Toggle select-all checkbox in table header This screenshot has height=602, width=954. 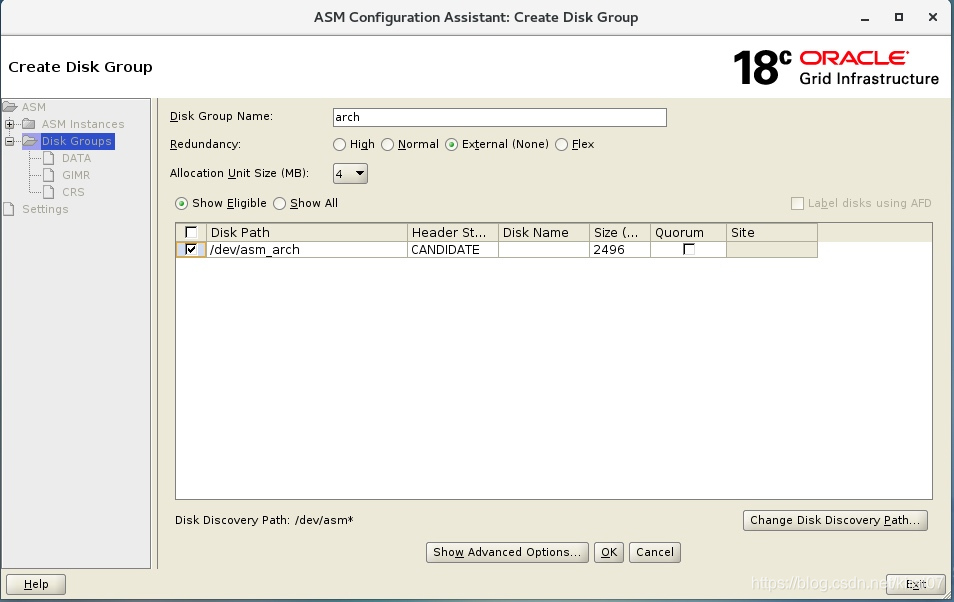[x=191, y=233]
